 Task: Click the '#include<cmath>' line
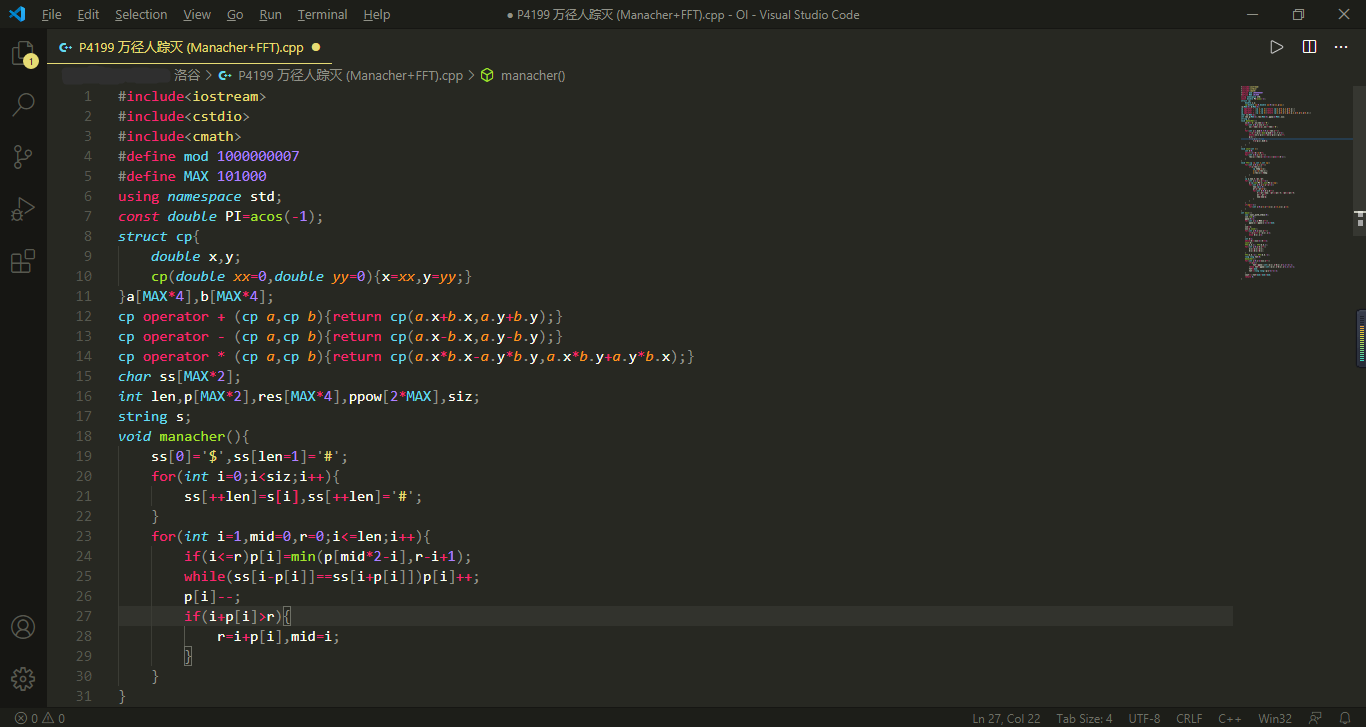click(x=179, y=136)
